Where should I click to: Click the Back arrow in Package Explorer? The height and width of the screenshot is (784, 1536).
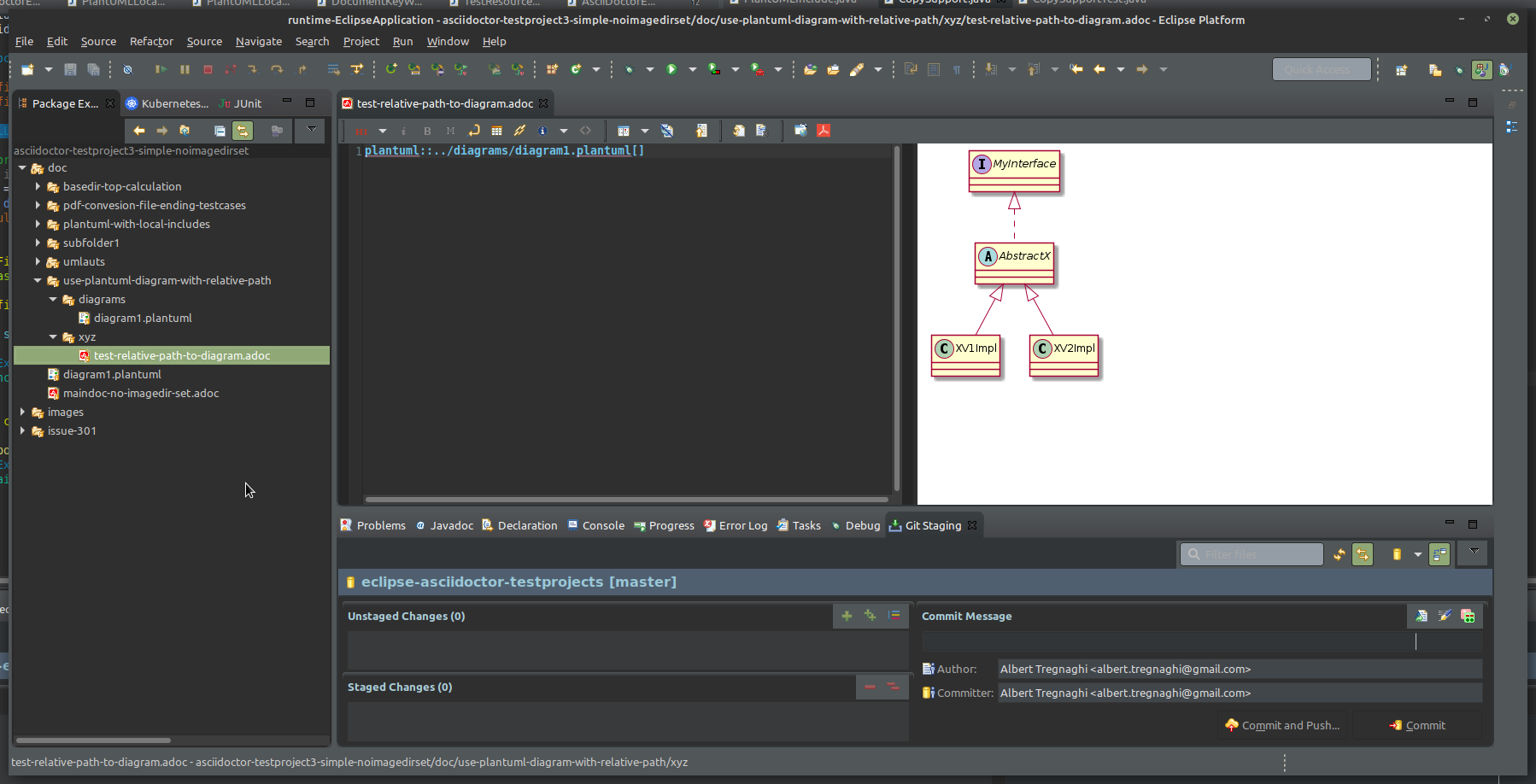pos(138,131)
